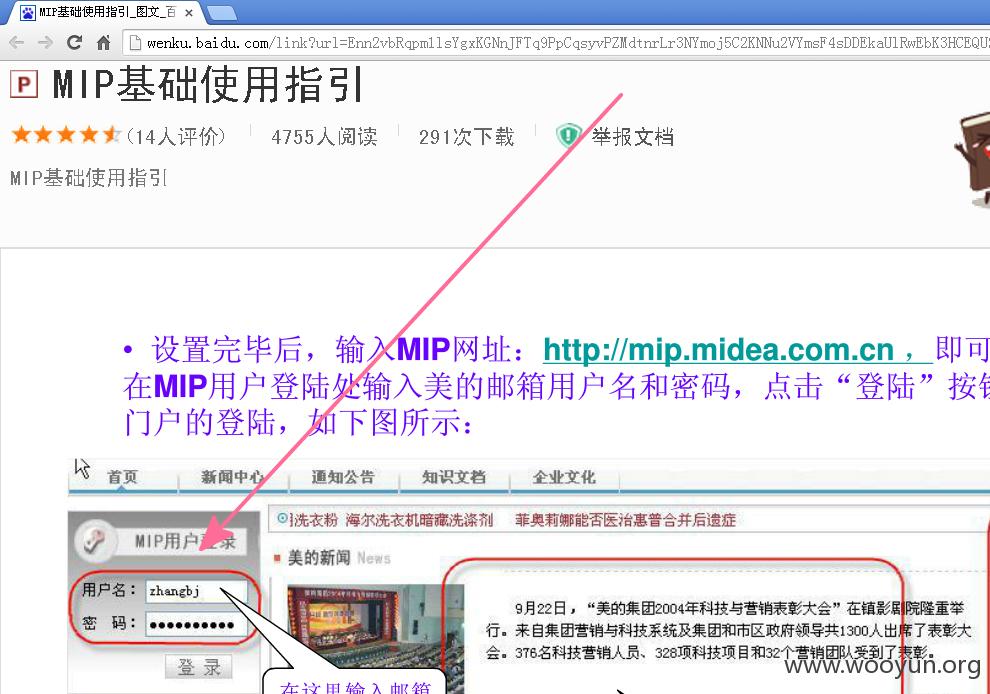
Task: Click the browser back arrow
Action: click(x=17, y=42)
